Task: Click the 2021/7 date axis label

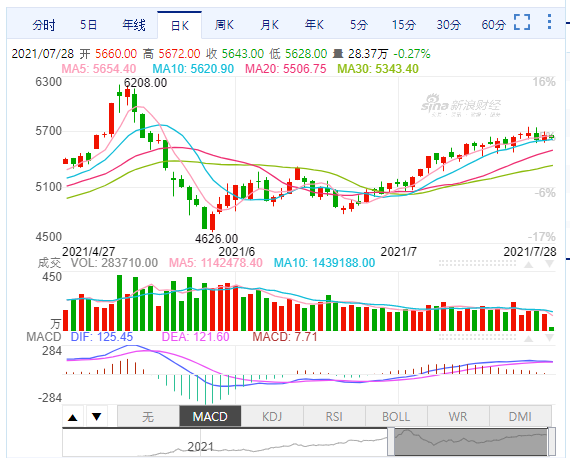Action: coord(398,252)
